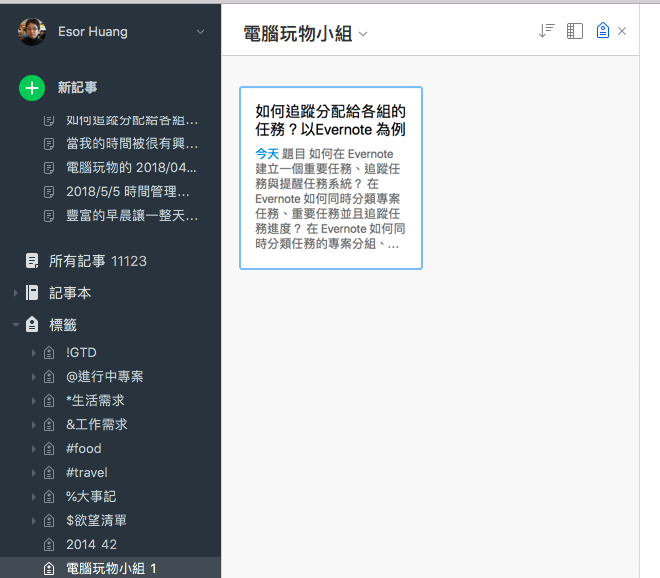
Task: Open the account dropdown chevron beside Esor Huang
Action: coord(200,32)
